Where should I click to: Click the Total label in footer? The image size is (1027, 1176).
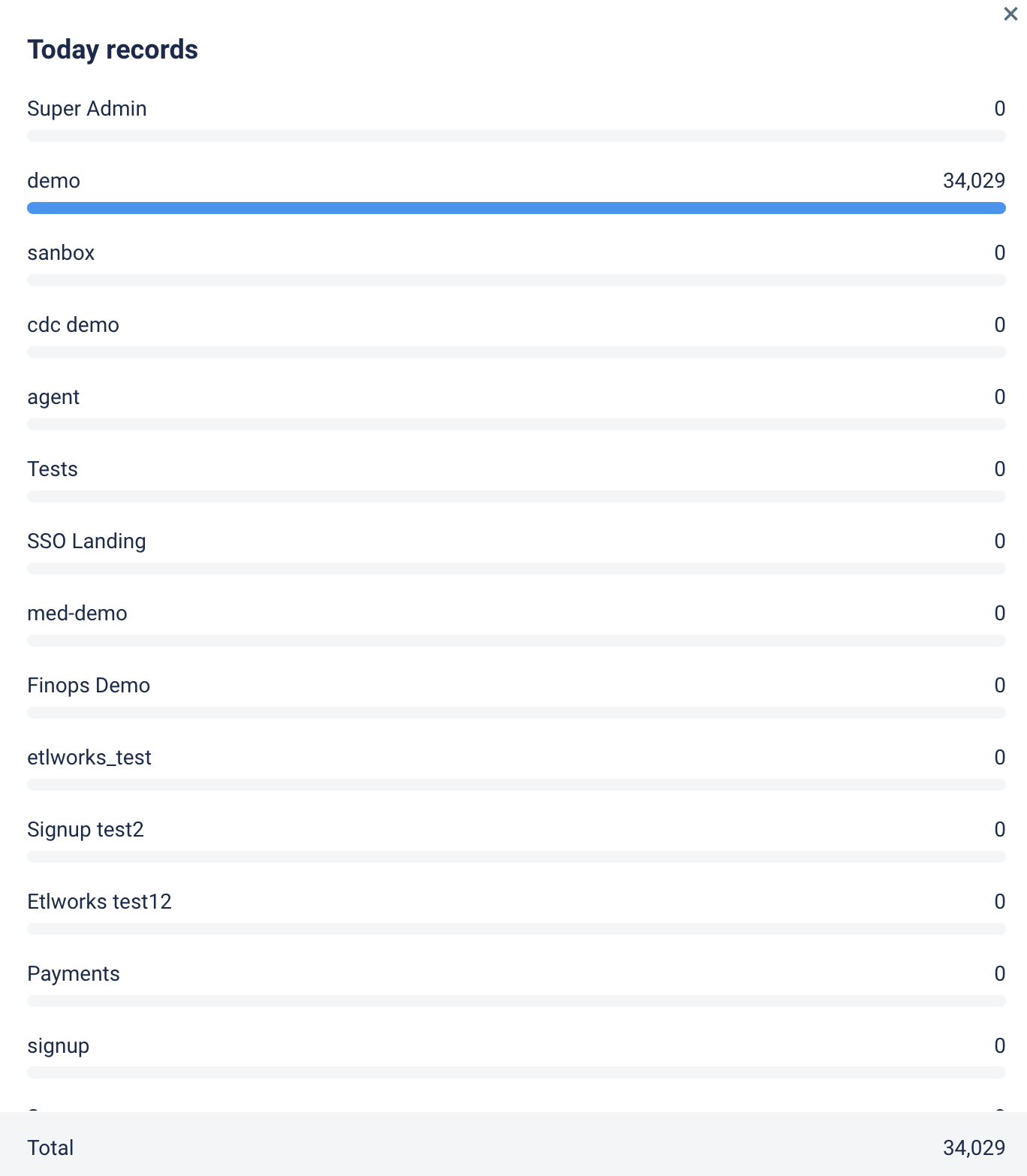point(50,1148)
